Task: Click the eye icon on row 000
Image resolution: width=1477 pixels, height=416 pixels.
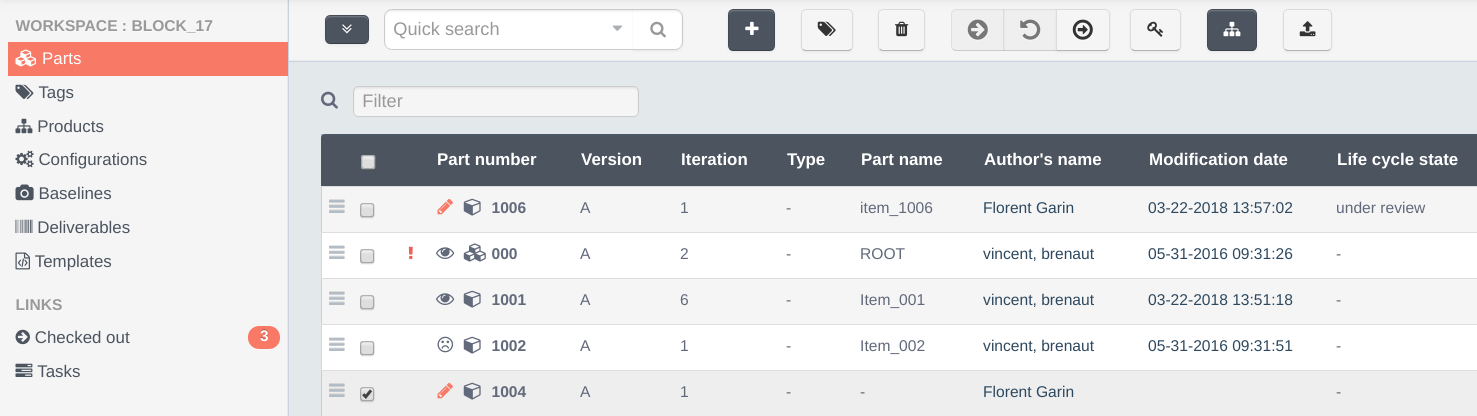Action: click(445, 254)
